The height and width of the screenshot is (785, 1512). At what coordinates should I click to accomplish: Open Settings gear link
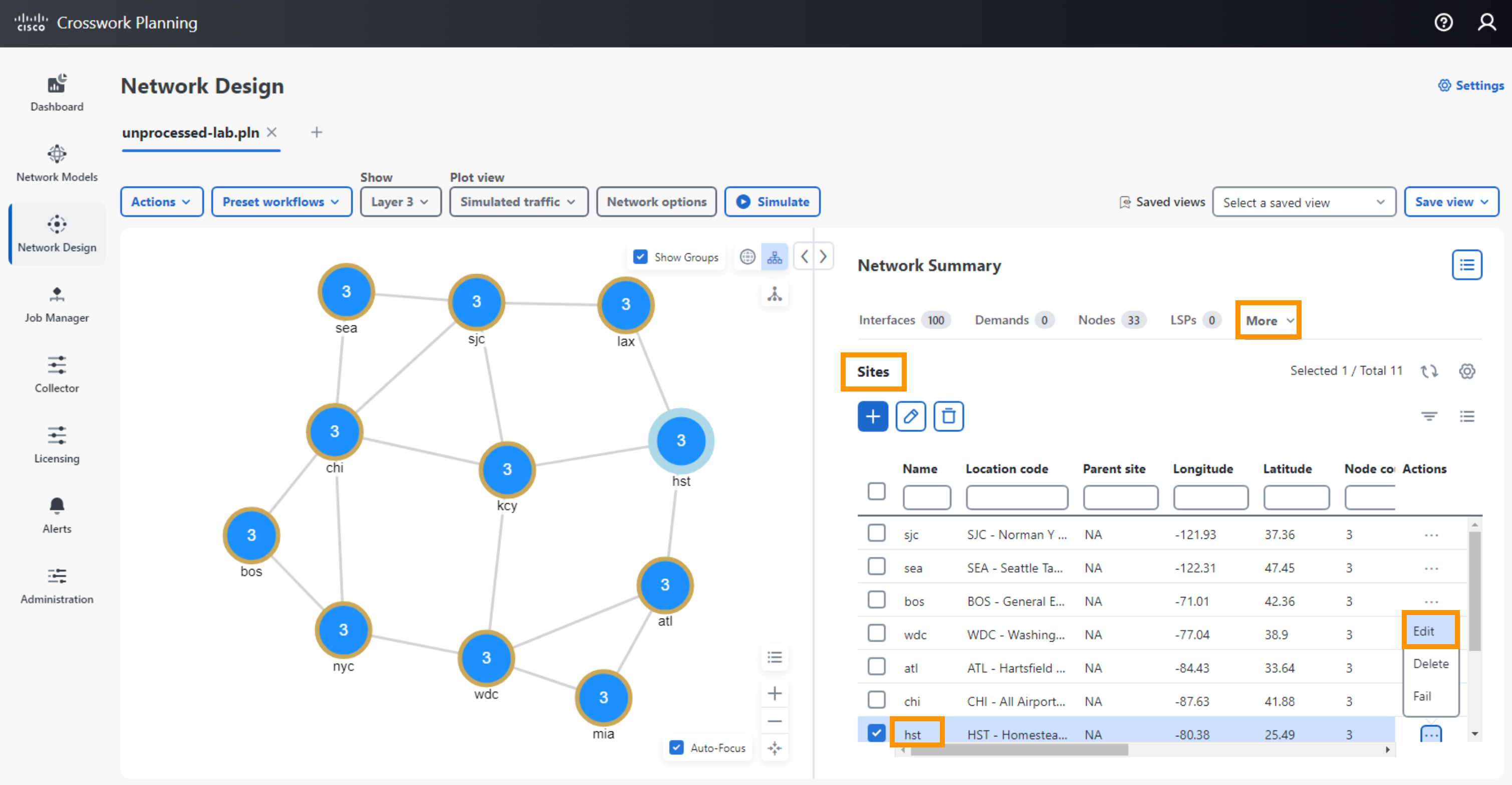tap(1470, 86)
